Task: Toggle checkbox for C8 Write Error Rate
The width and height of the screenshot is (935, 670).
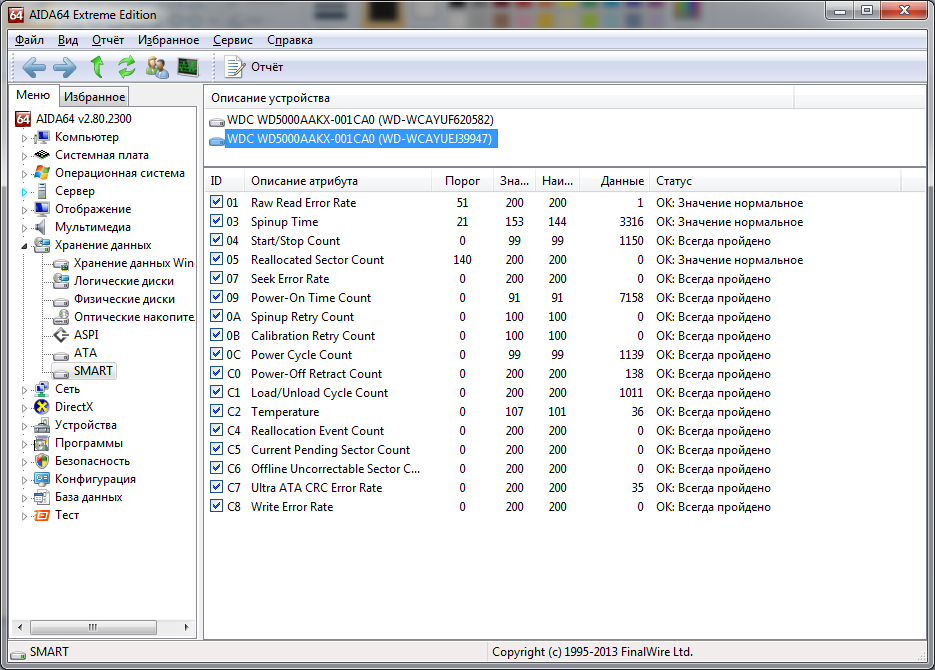Action: (216, 506)
